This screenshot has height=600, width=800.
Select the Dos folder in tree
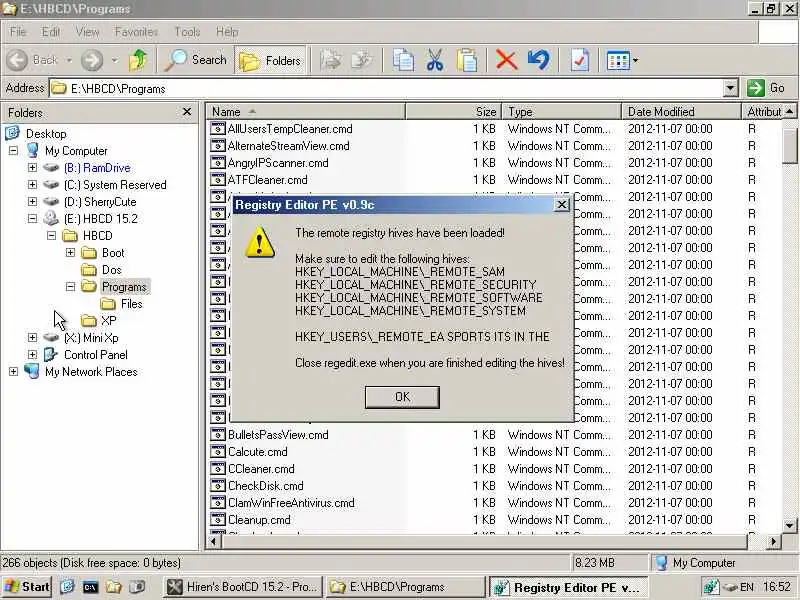point(111,269)
